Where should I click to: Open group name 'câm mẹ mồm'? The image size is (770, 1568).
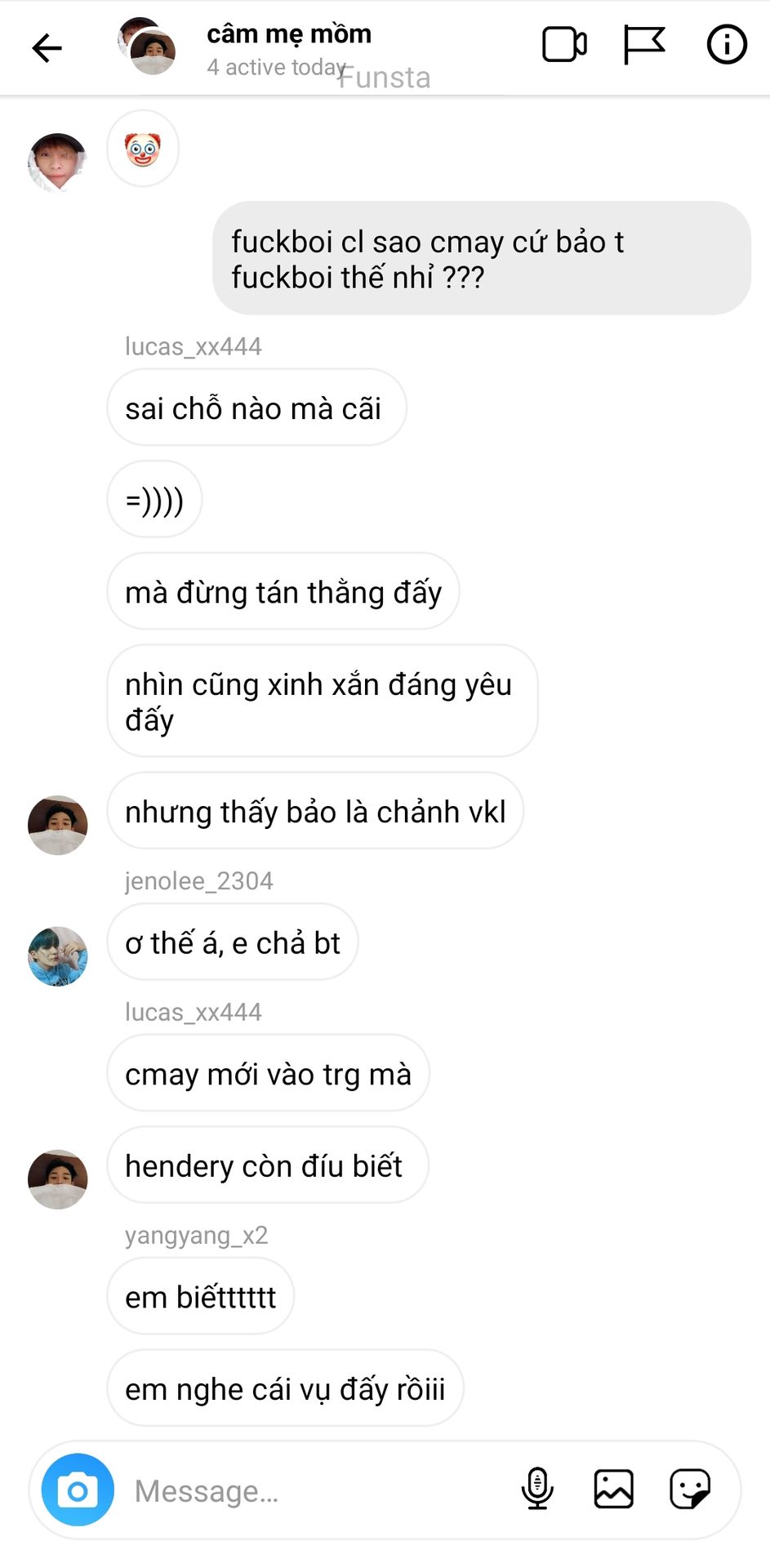point(289,33)
